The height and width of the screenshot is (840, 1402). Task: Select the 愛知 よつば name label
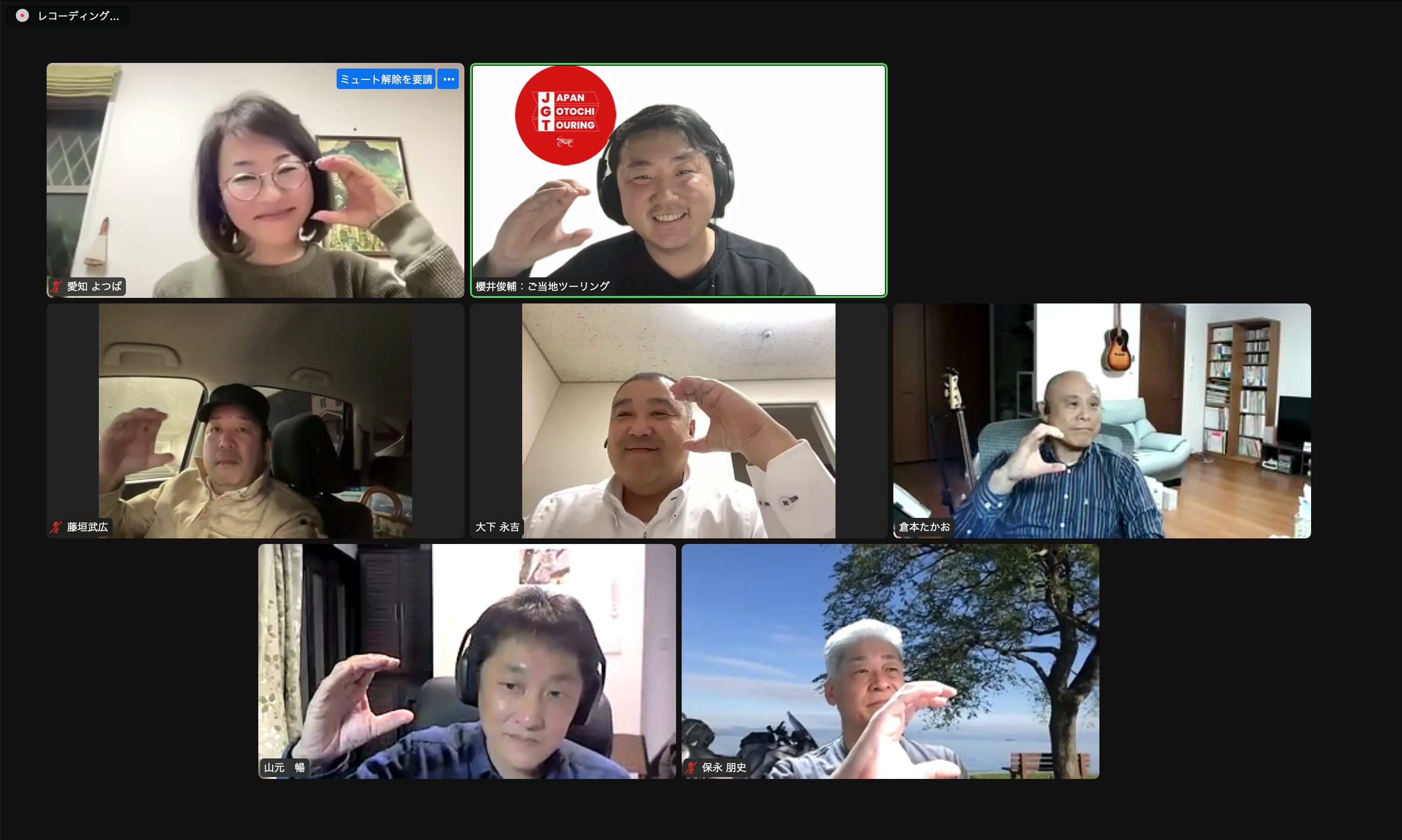tap(94, 286)
